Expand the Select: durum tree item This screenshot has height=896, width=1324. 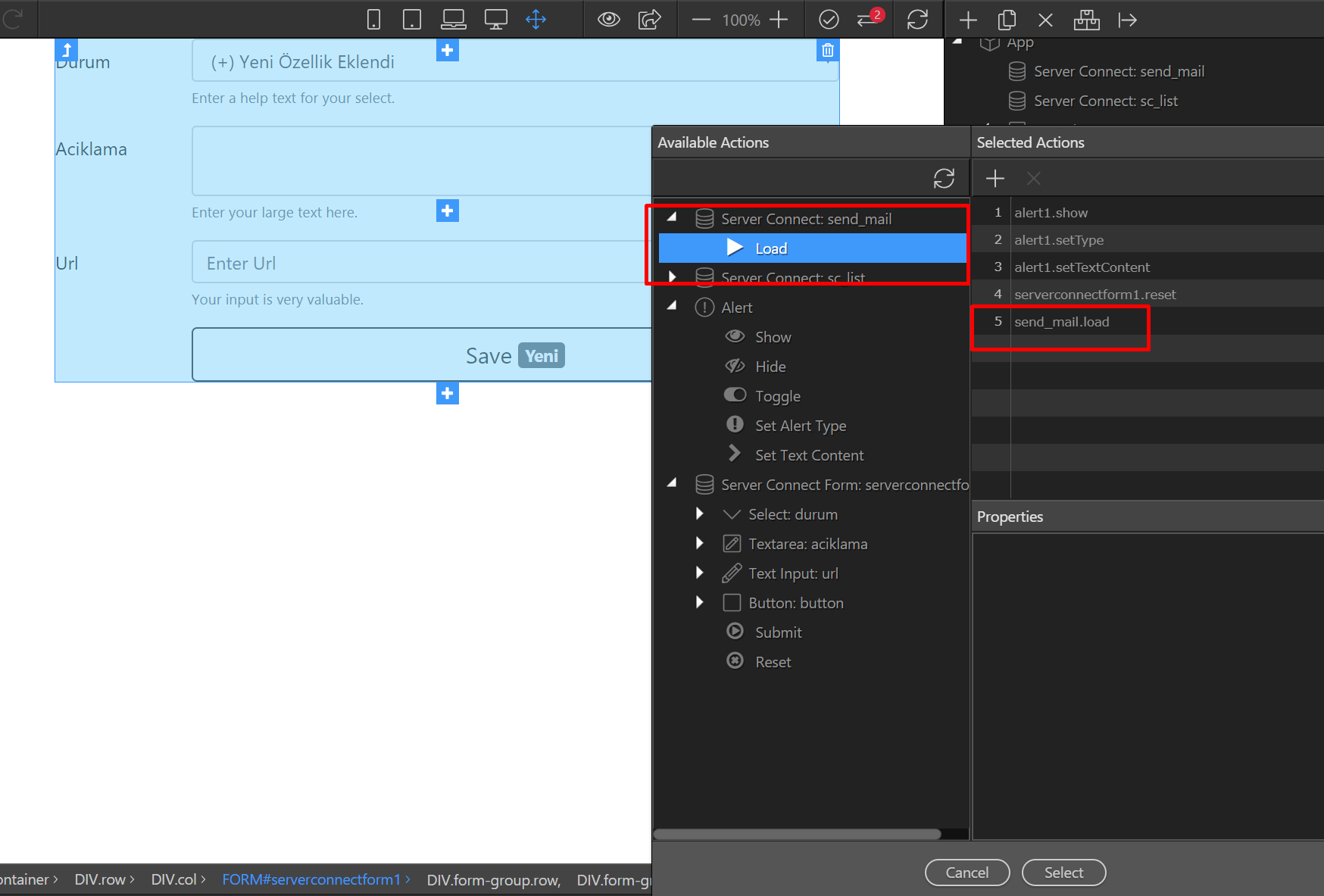click(x=700, y=514)
